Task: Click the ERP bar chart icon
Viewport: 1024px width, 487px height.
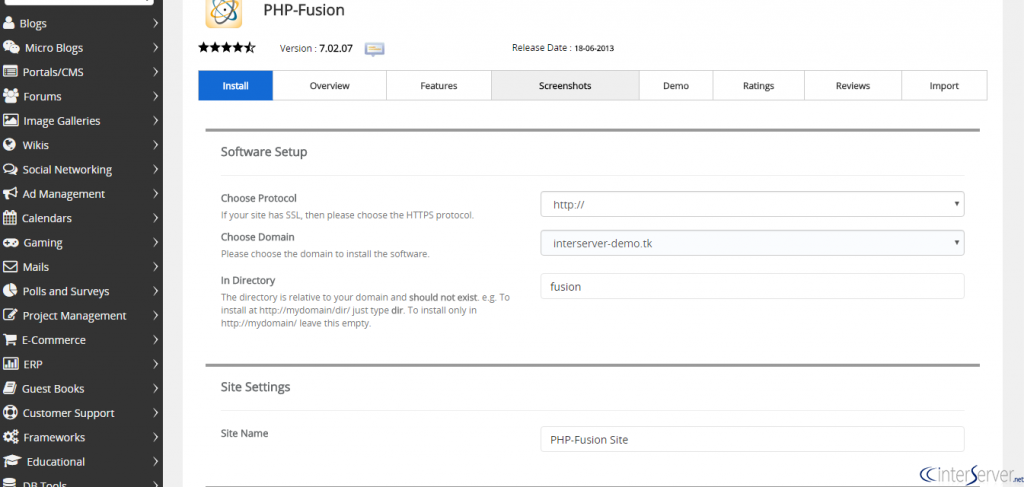Action: point(10,364)
